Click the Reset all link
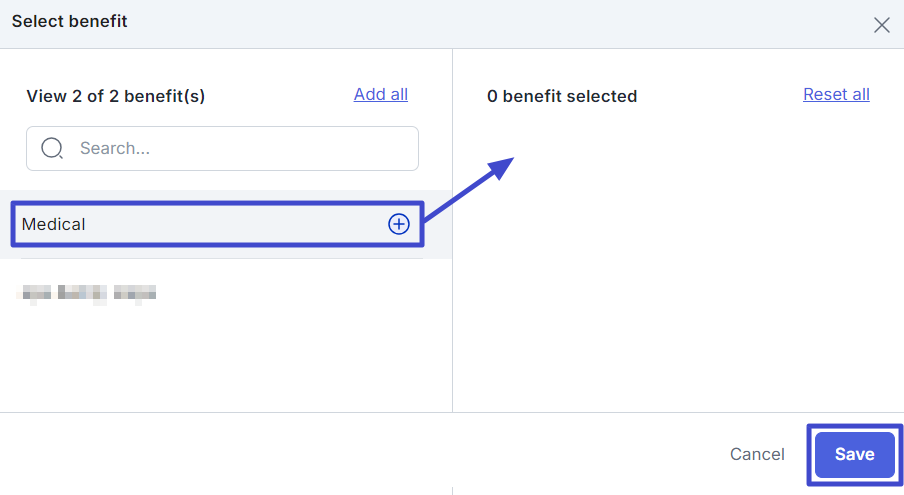This screenshot has width=904, height=495. coord(836,94)
